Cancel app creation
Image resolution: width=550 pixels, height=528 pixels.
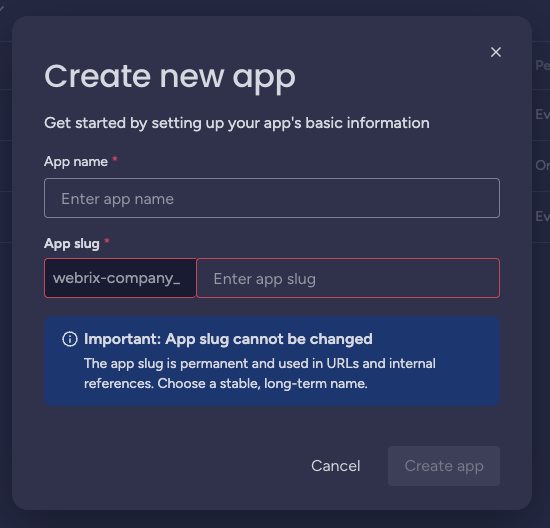coord(336,466)
